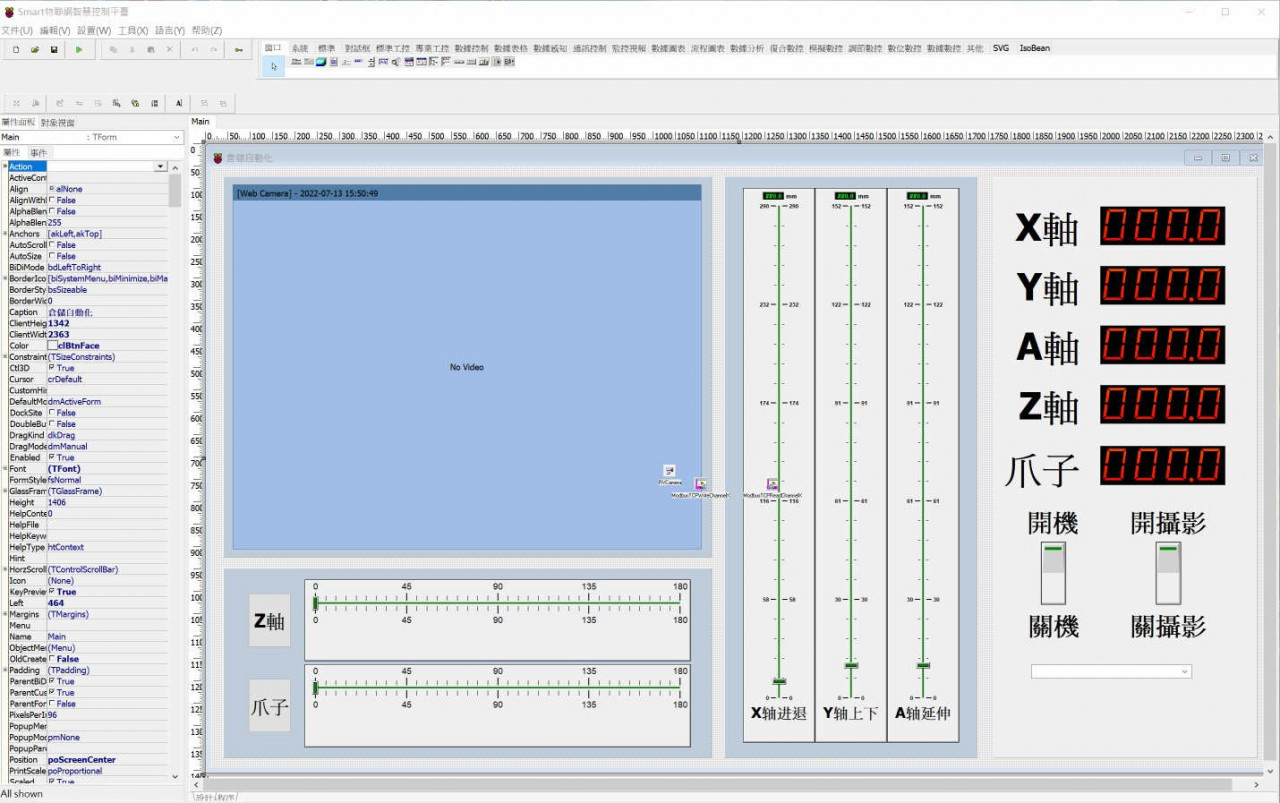Select the PiCamera component icon on form
Screen dimensions: 1280x803
click(x=669, y=471)
